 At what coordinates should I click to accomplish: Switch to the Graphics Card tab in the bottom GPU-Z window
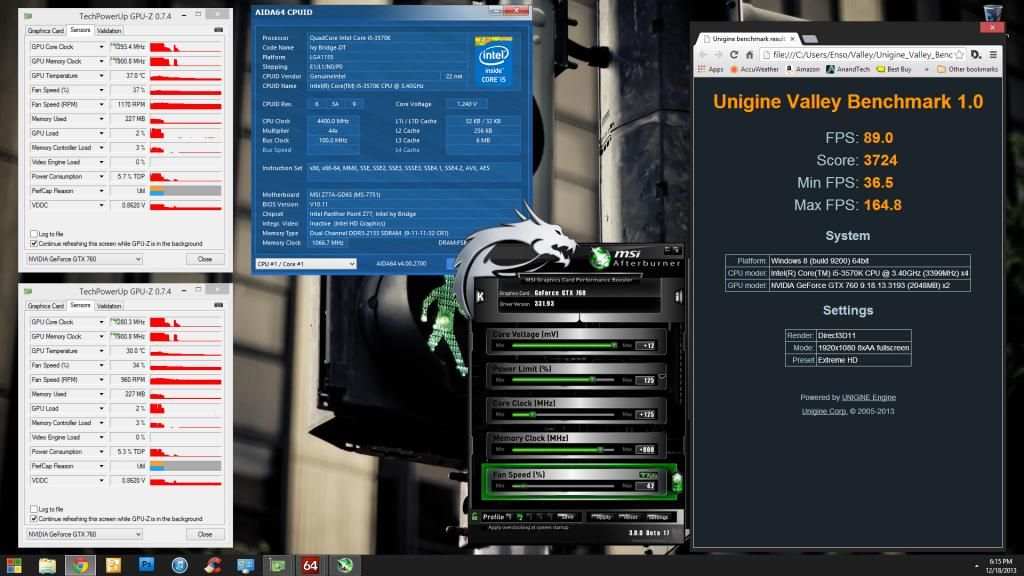(46, 306)
